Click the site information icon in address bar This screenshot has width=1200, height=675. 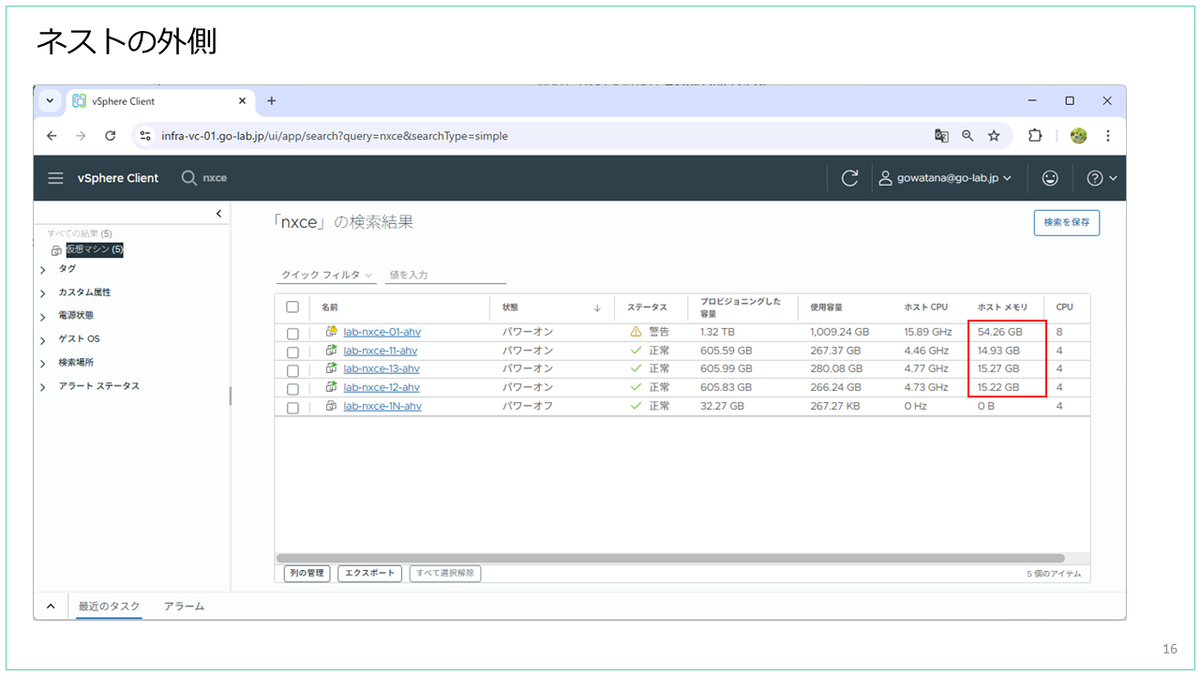tap(145, 136)
